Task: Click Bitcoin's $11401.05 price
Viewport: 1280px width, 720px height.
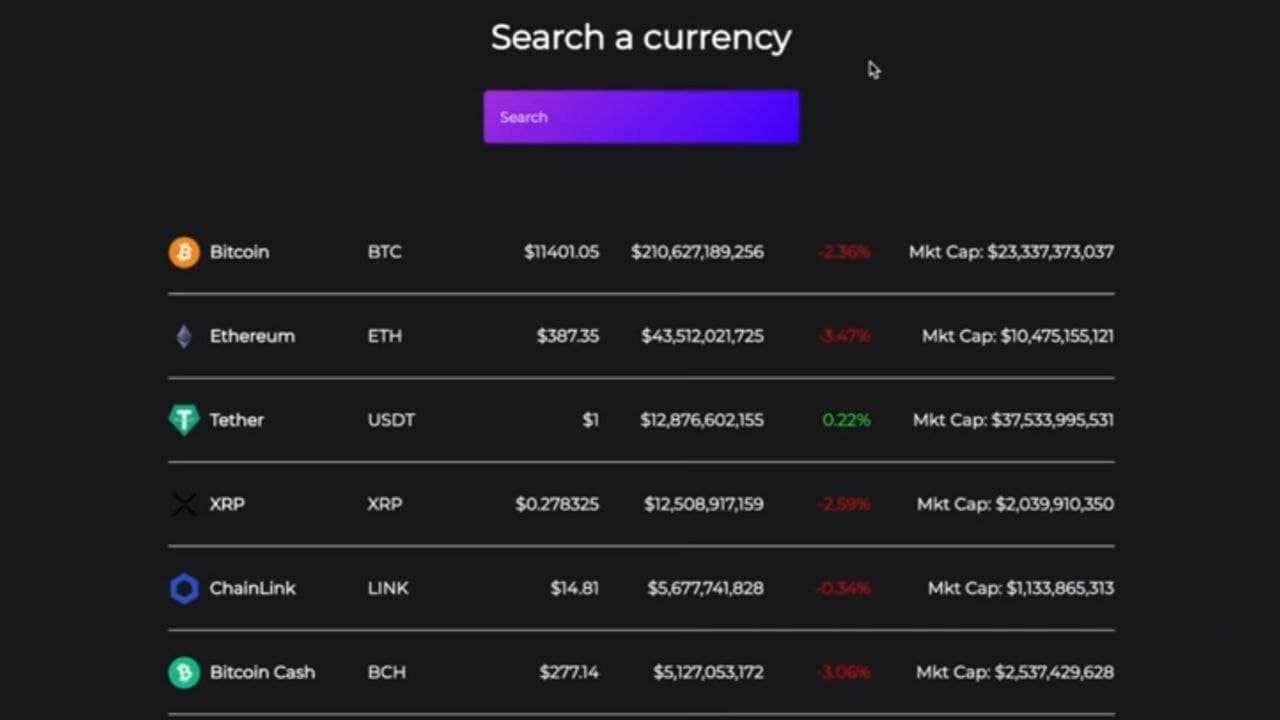Action: point(562,252)
